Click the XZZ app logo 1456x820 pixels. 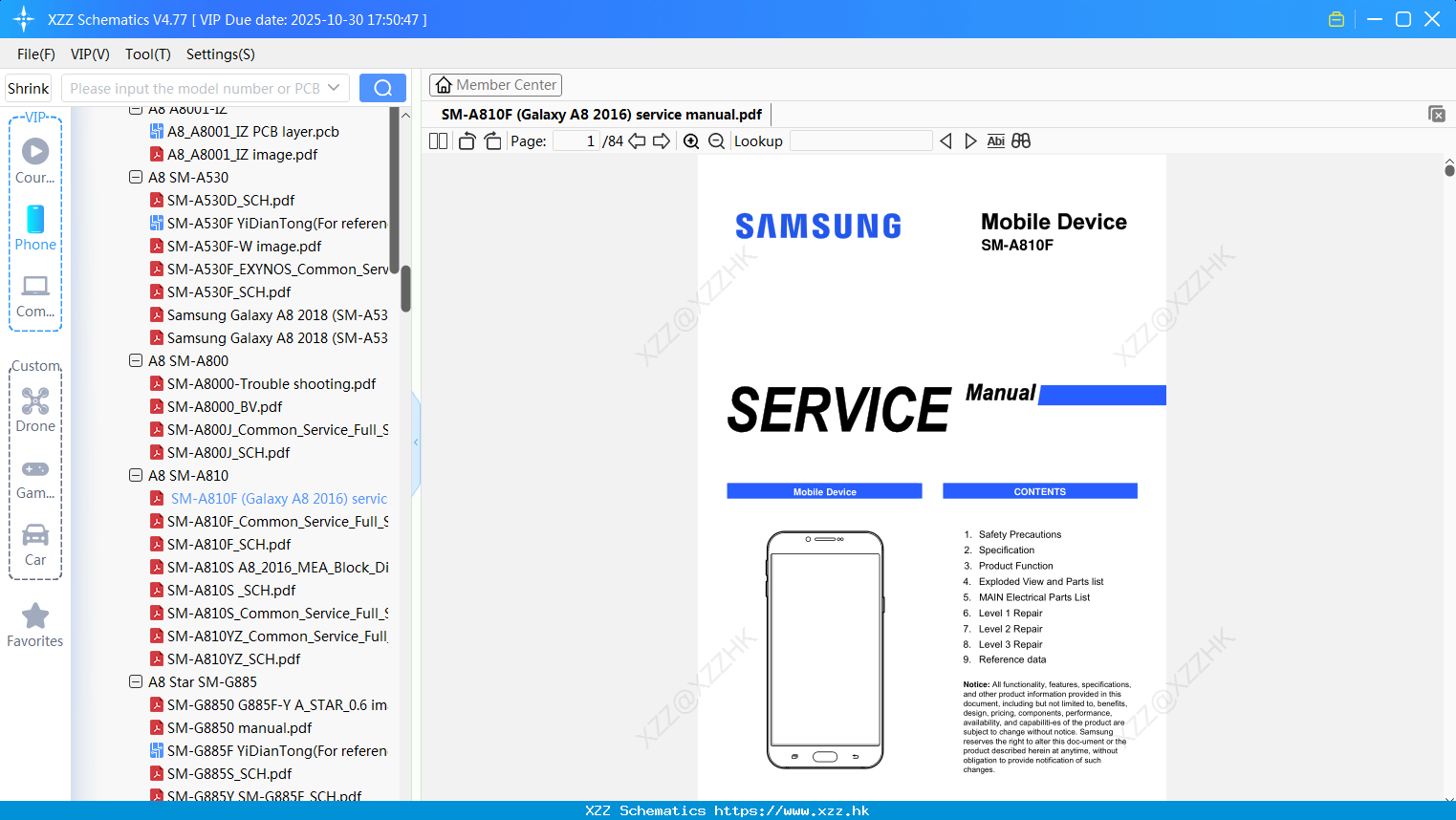[x=24, y=19]
